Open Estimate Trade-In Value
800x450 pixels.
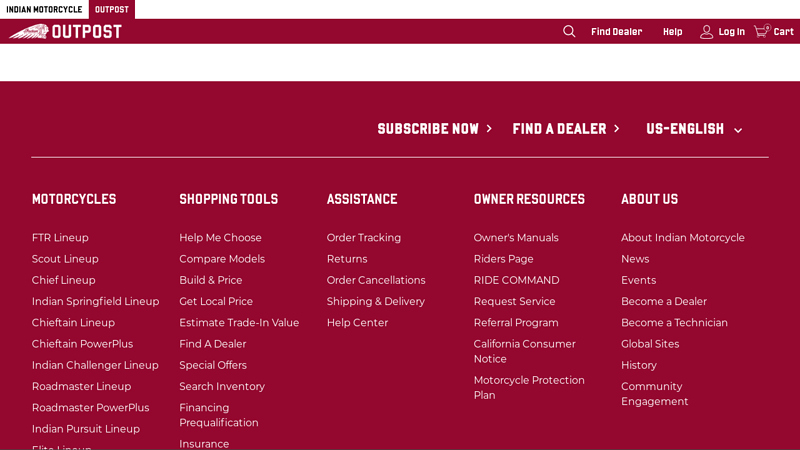click(239, 323)
